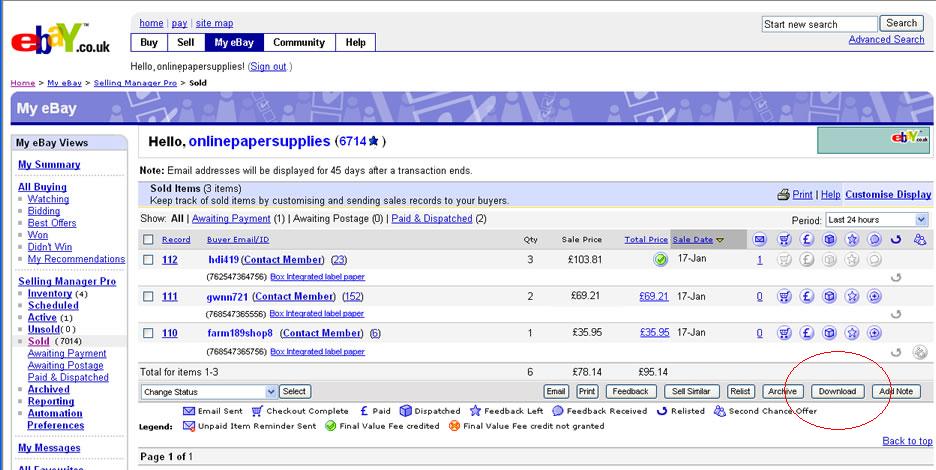The image size is (936, 470).
Task: Open the Help tab
Action: click(x=355, y=42)
